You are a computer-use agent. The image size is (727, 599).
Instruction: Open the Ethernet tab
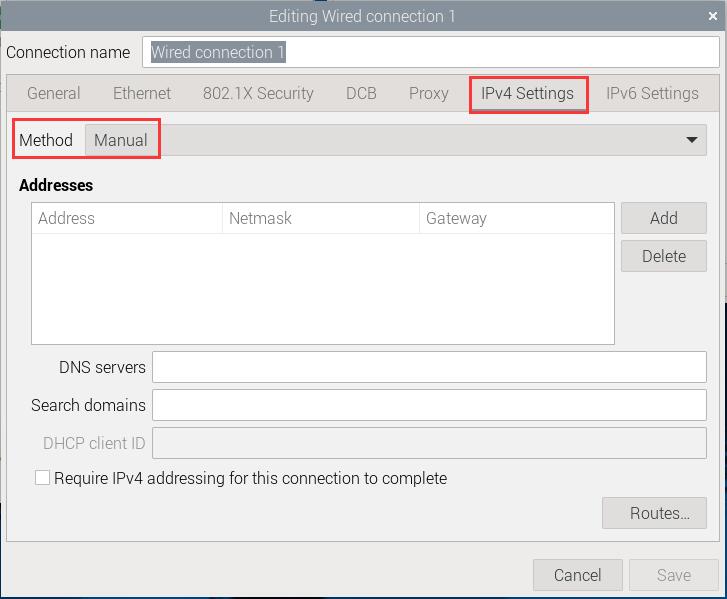tap(142, 93)
